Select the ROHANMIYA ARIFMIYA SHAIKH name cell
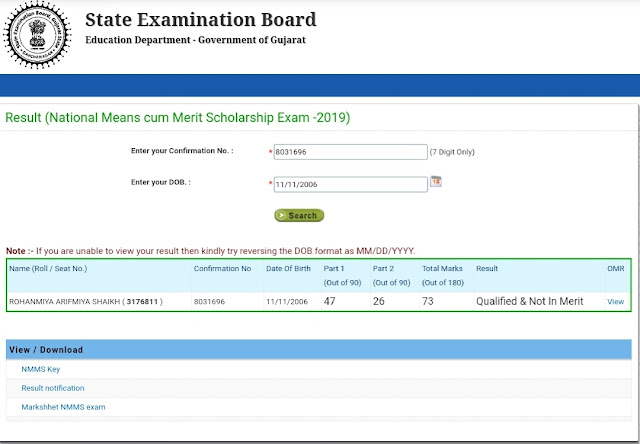The height and width of the screenshot is (444, 640). click(x=86, y=302)
